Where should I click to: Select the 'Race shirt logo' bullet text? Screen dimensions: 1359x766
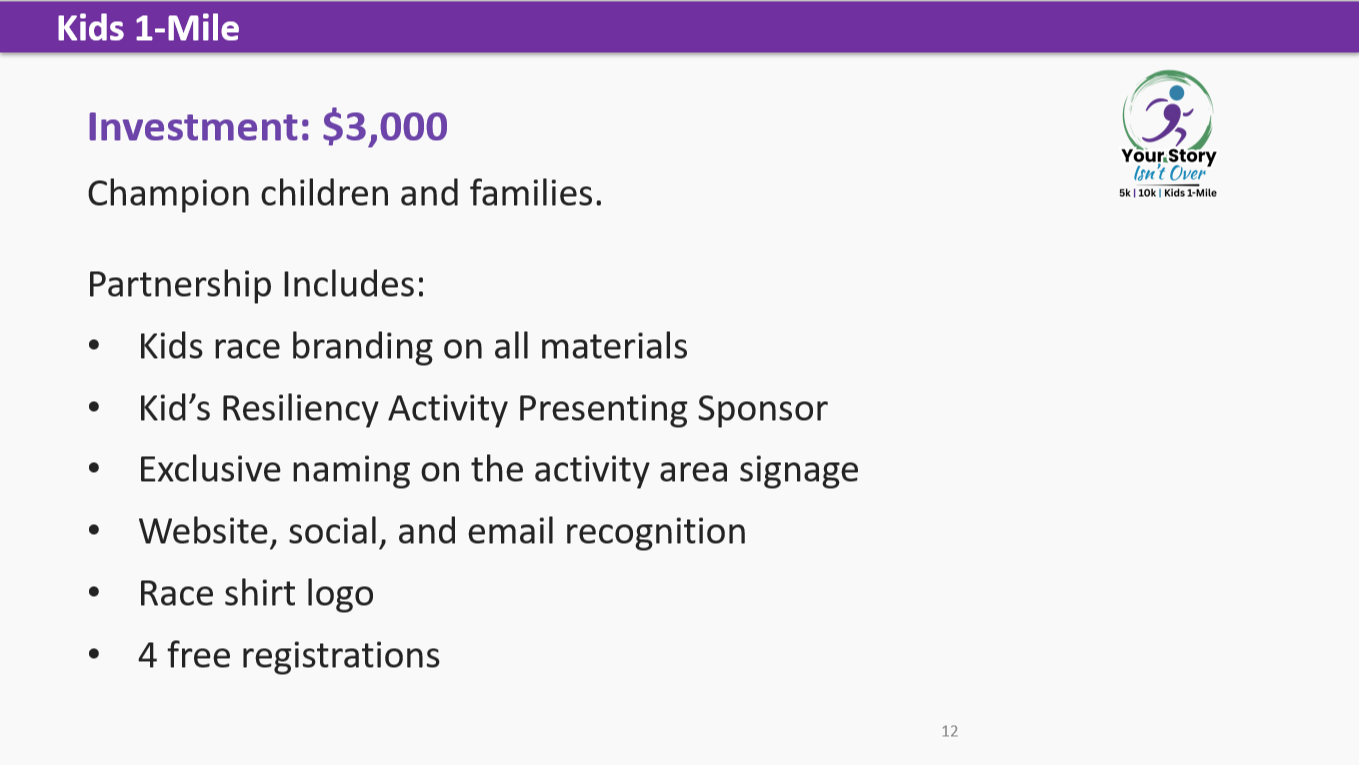(x=256, y=594)
